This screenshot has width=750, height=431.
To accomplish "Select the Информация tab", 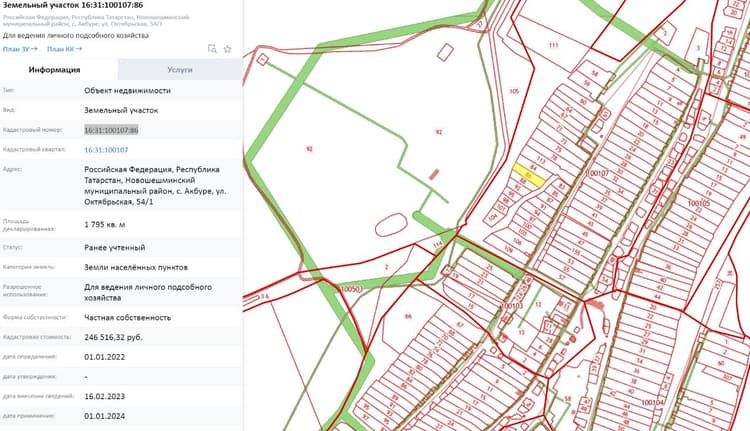I will (54, 69).
